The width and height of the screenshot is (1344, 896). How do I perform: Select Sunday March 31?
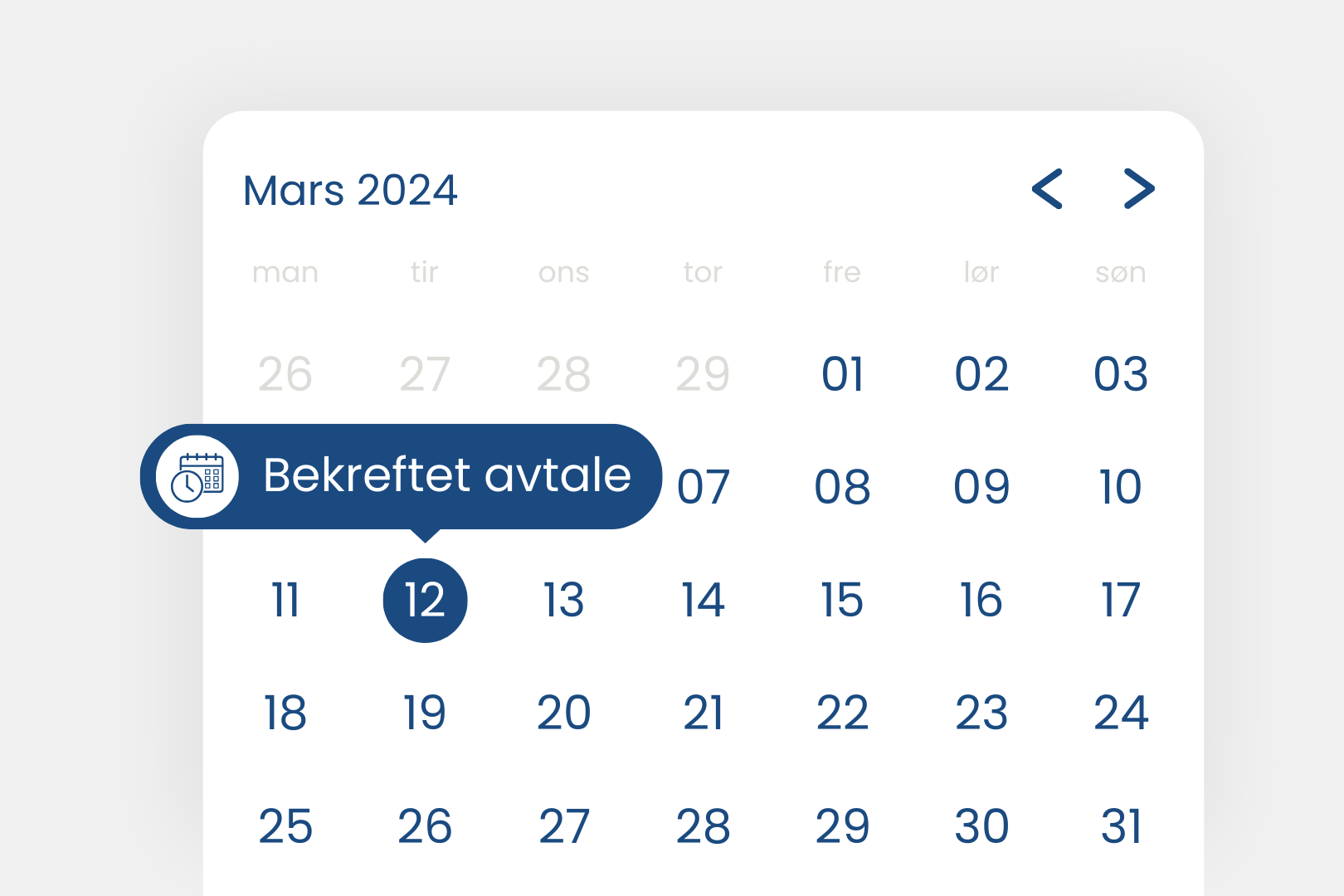pos(1121,826)
